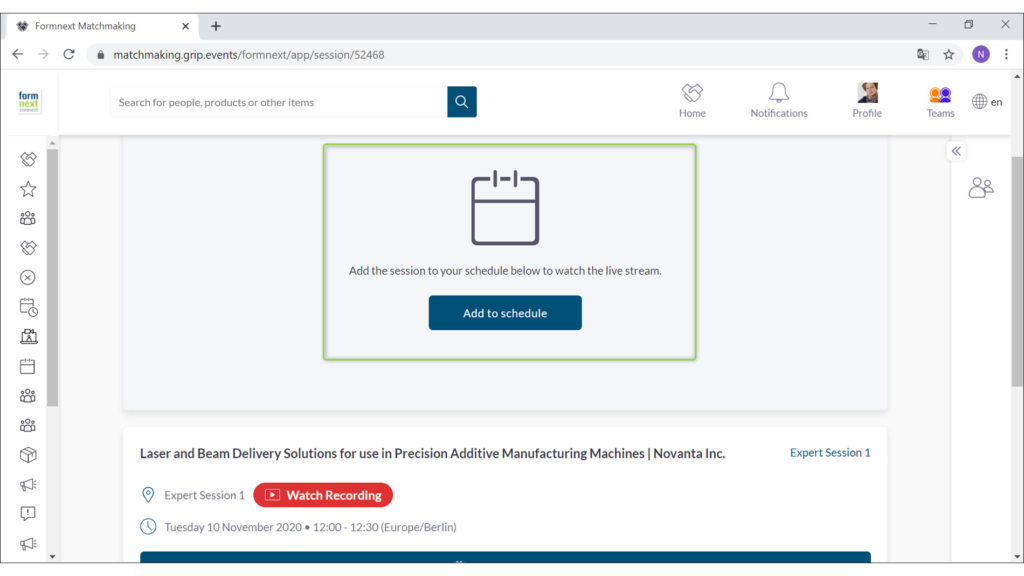Click the speech bubble exclamation sidebar icon
Screen dimensions: 1024x576
(28, 514)
